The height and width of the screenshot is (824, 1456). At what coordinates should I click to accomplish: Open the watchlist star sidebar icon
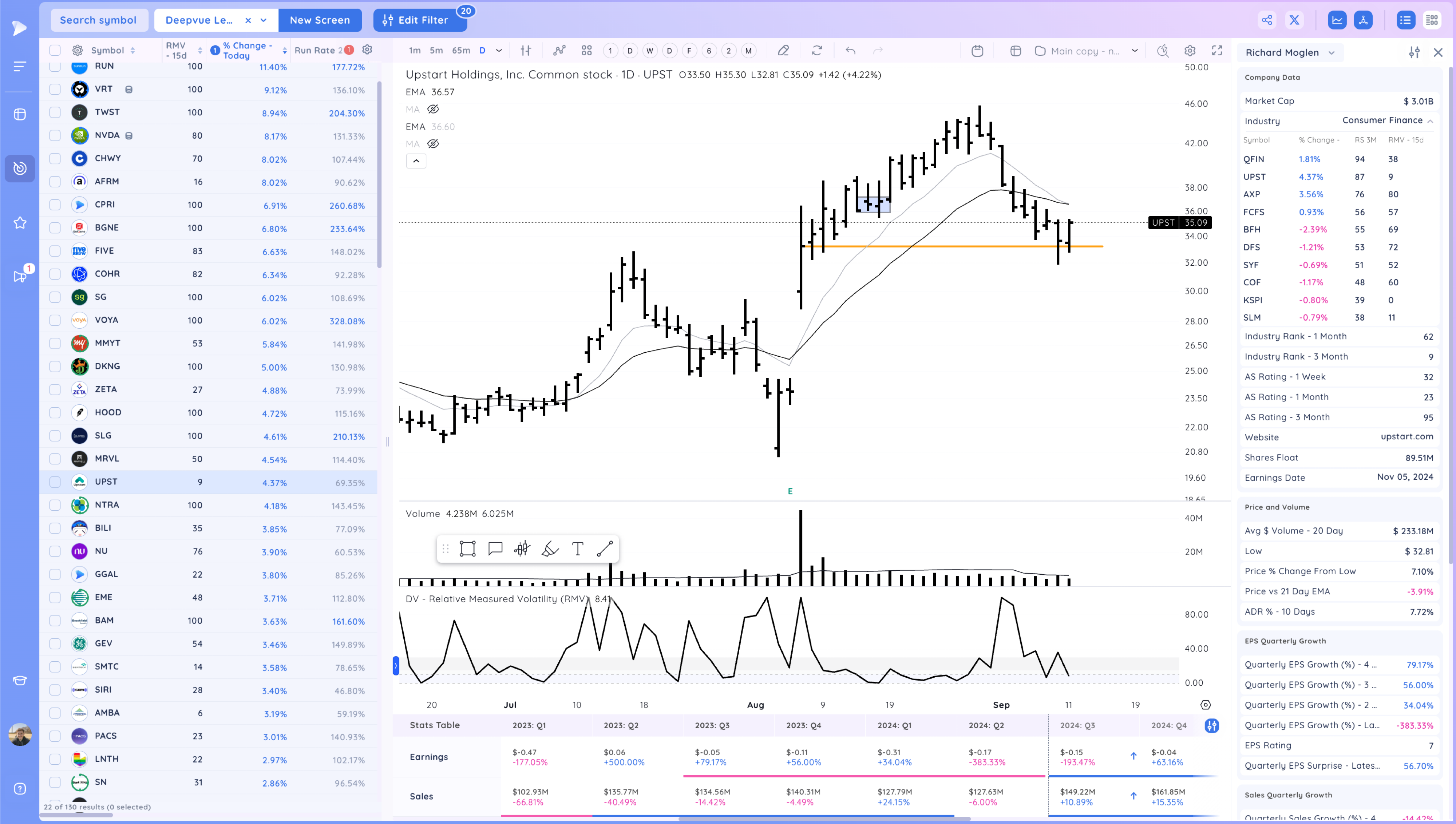(20, 223)
